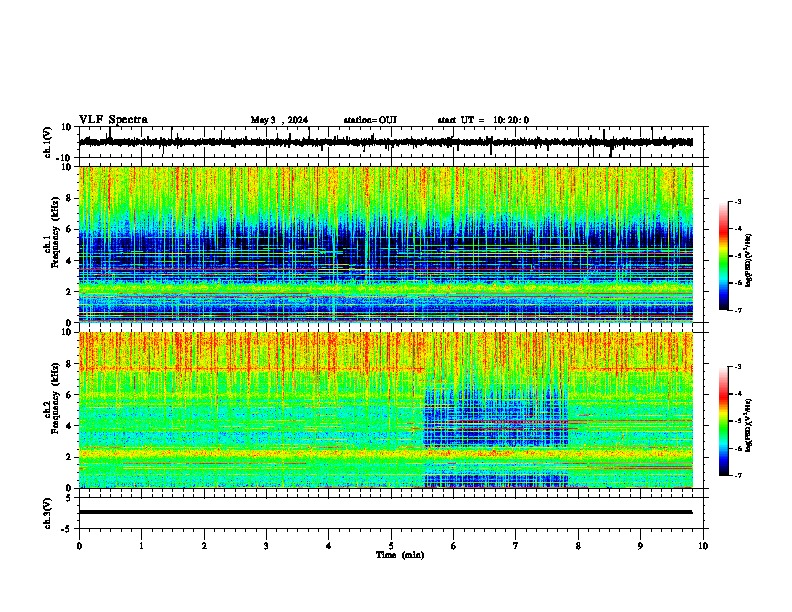The image size is (792, 612).
Task: Click the "ch.3(V)" axis label
Action: tap(48, 513)
